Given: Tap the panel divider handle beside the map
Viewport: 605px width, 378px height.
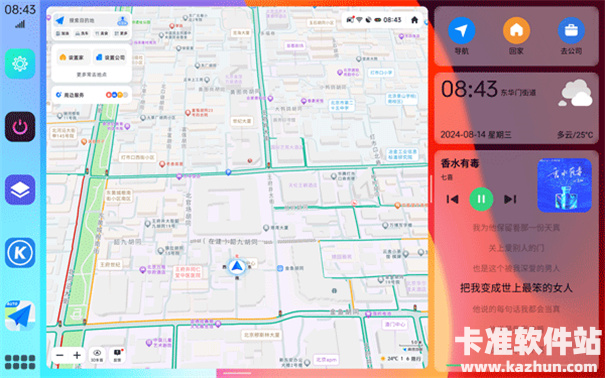Looking at the screenshot, I should point(431,189).
